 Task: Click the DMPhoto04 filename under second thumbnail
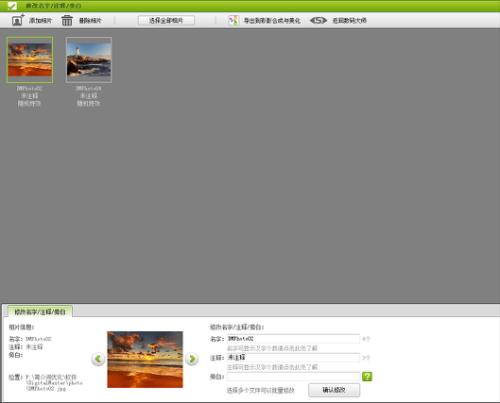89,88
